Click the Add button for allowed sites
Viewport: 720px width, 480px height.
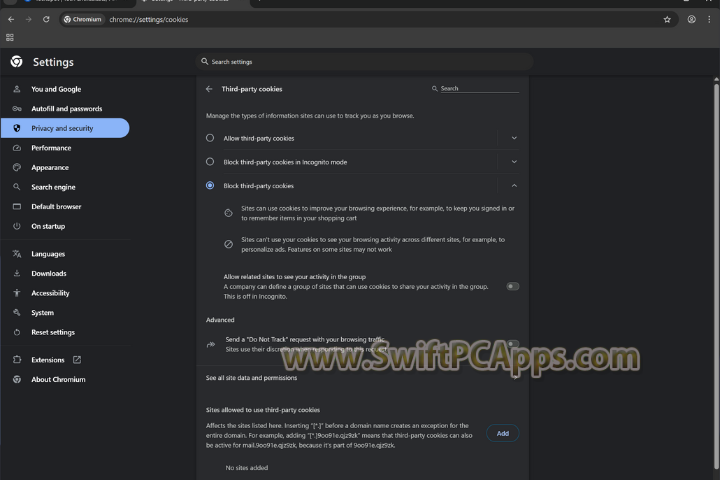(503, 433)
